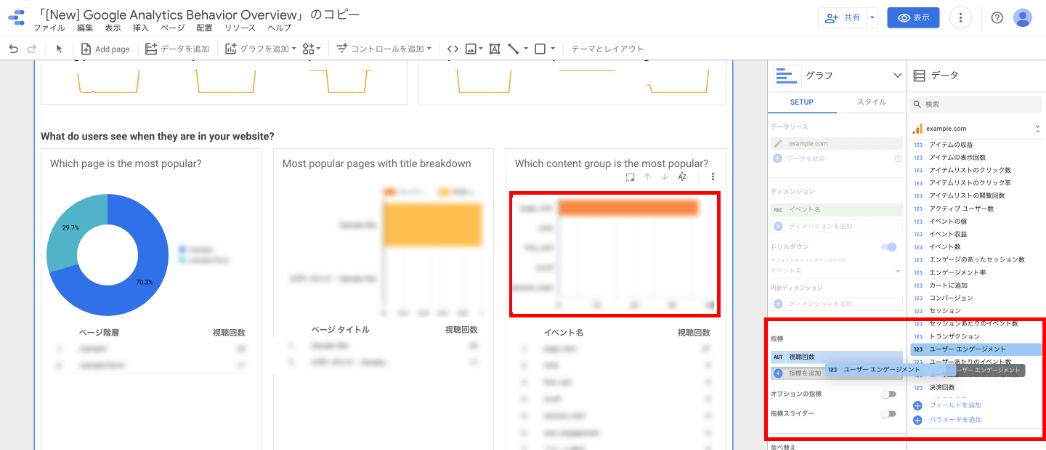The height and width of the screenshot is (450, 1046).
Task: Click the bar chart type icon in panel
Action: point(787,76)
